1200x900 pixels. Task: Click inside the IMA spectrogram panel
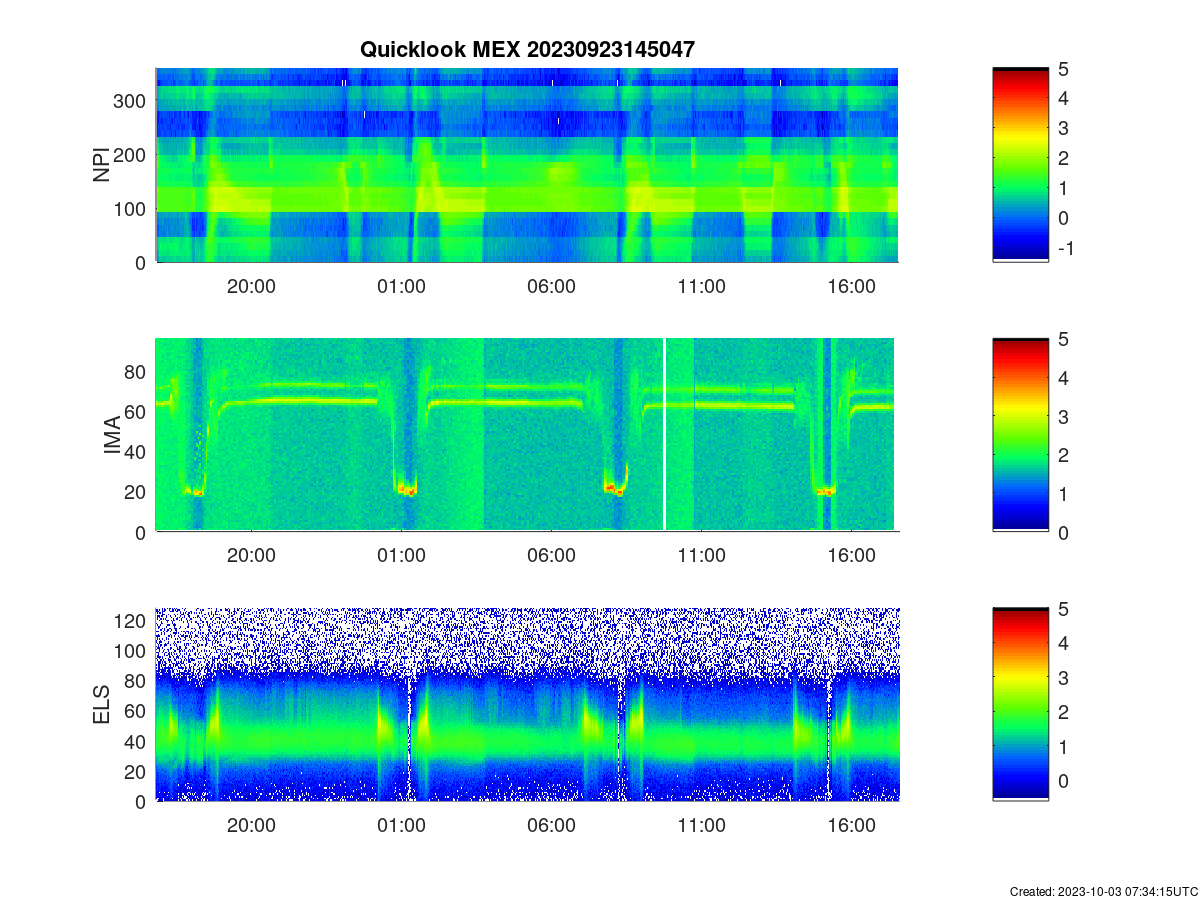coord(525,435)
